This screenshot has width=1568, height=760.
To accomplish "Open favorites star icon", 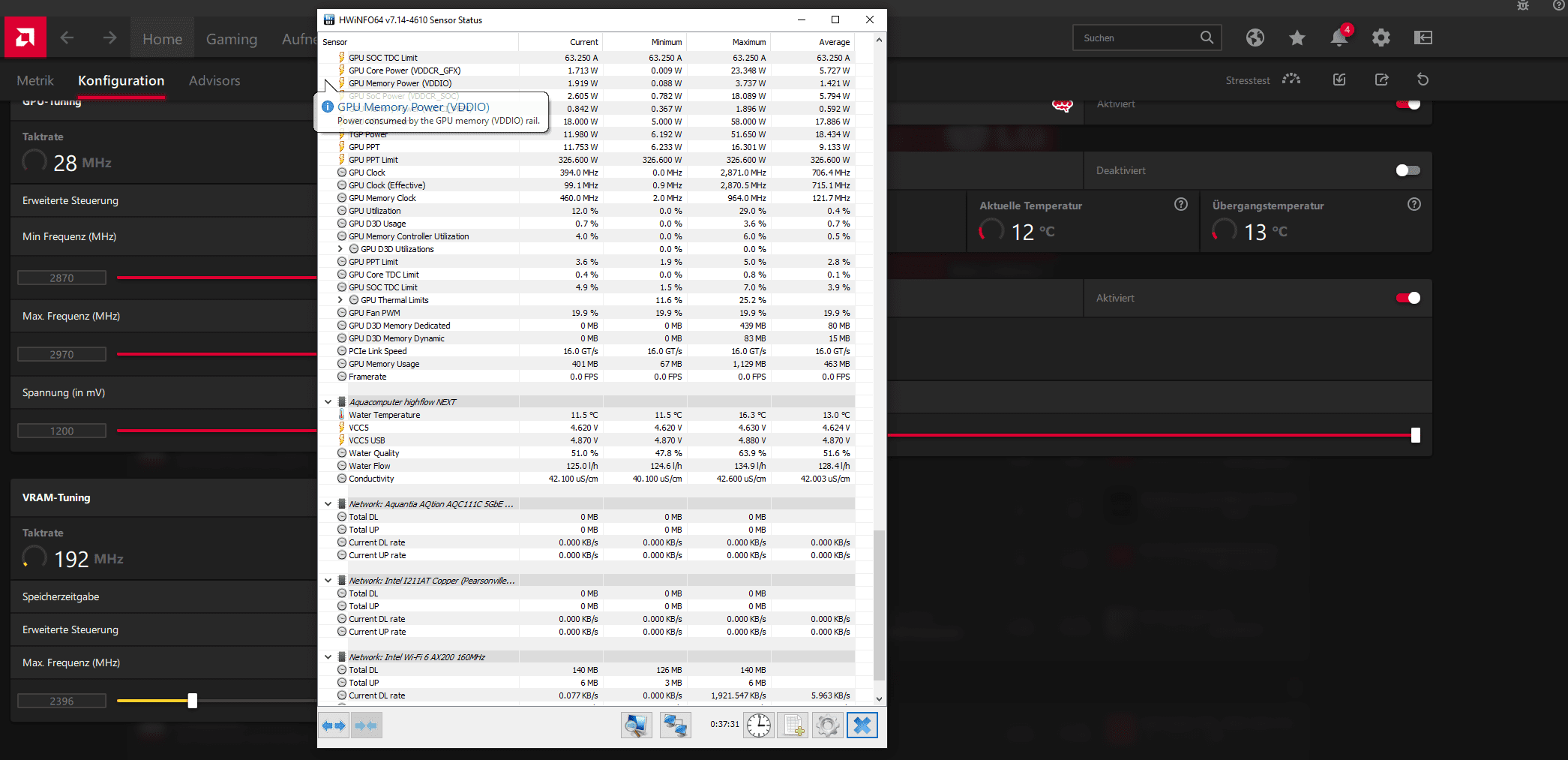I will pyautogui.click(x=1297, y=38).
